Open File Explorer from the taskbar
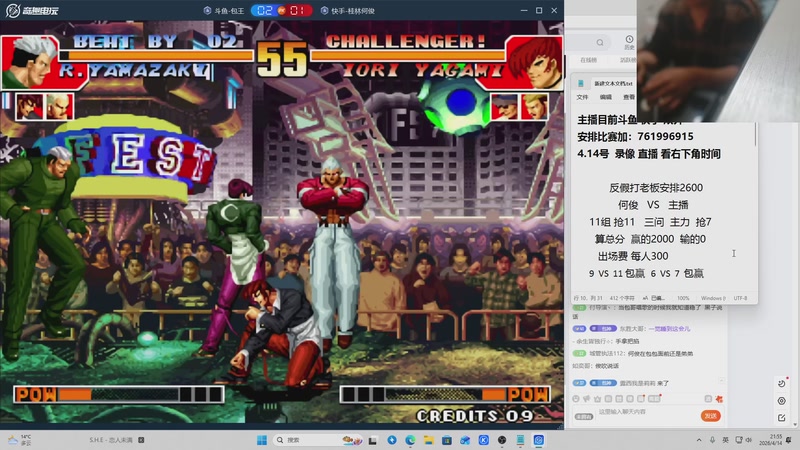Screen dimensions: 800x450 pyautogui.click(x=429, y=440)
